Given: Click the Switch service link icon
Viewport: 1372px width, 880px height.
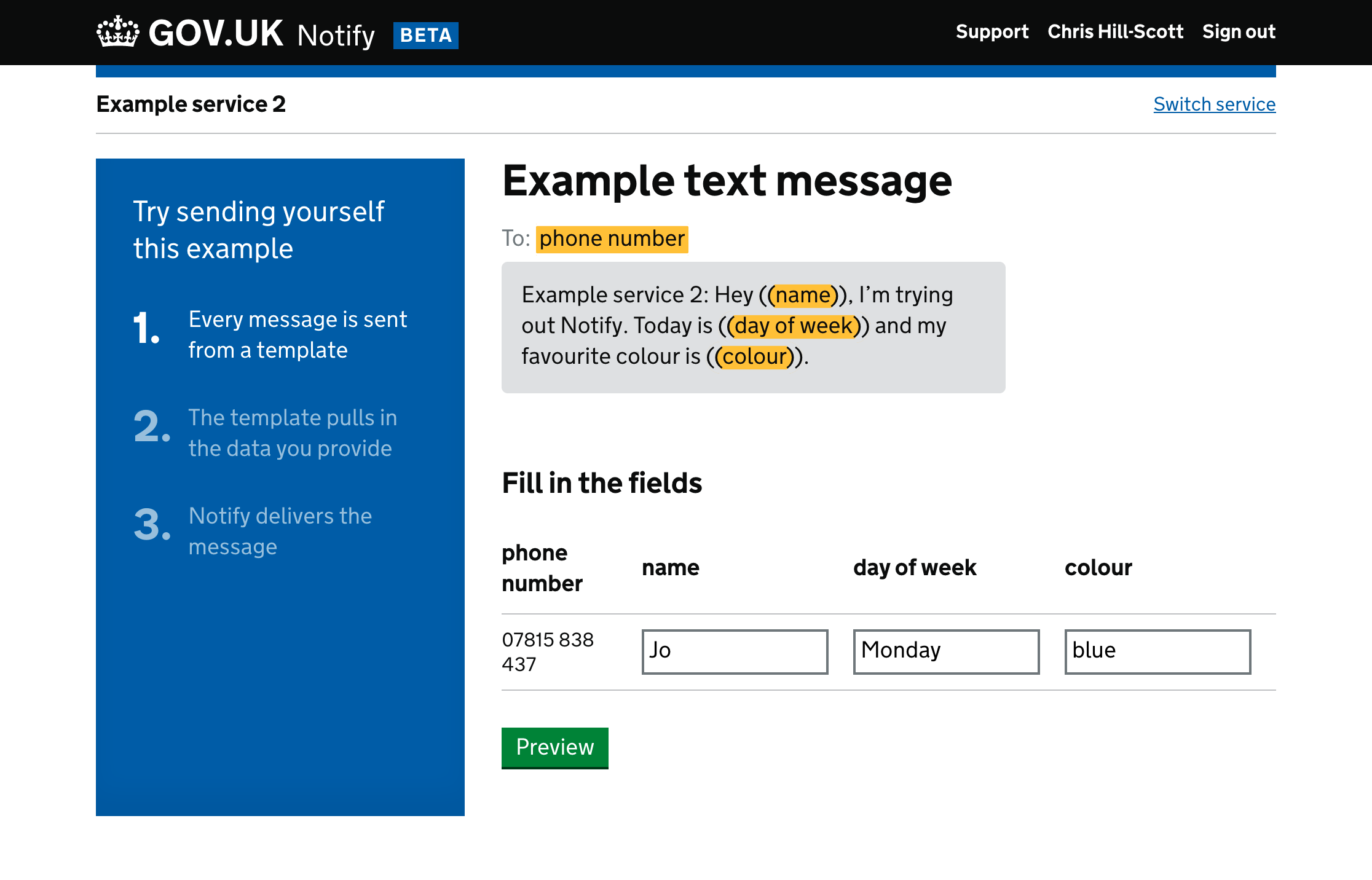Looking at the screenshot, I should coord(1213,104).
